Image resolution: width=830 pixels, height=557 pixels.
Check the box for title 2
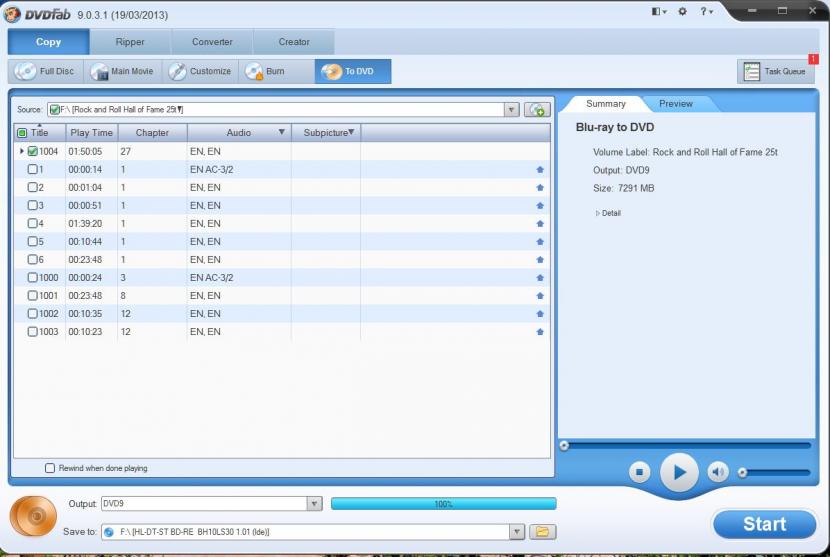tap(32, 187)
